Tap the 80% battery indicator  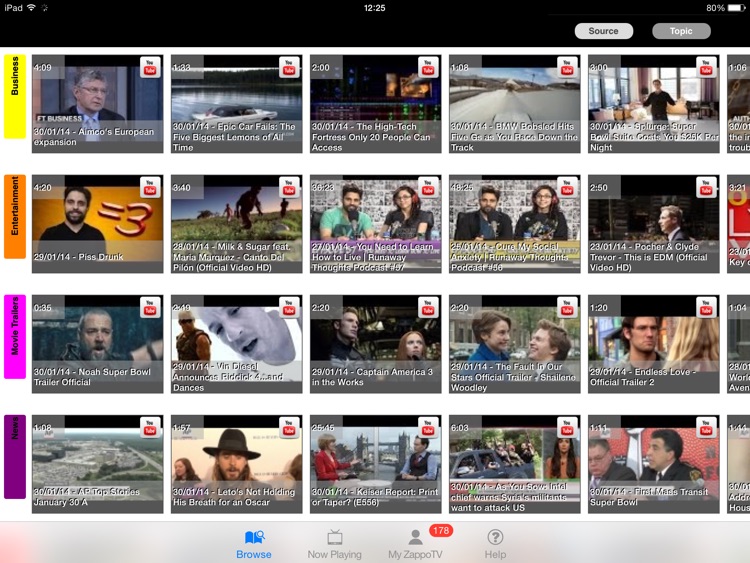click(725, 8)
